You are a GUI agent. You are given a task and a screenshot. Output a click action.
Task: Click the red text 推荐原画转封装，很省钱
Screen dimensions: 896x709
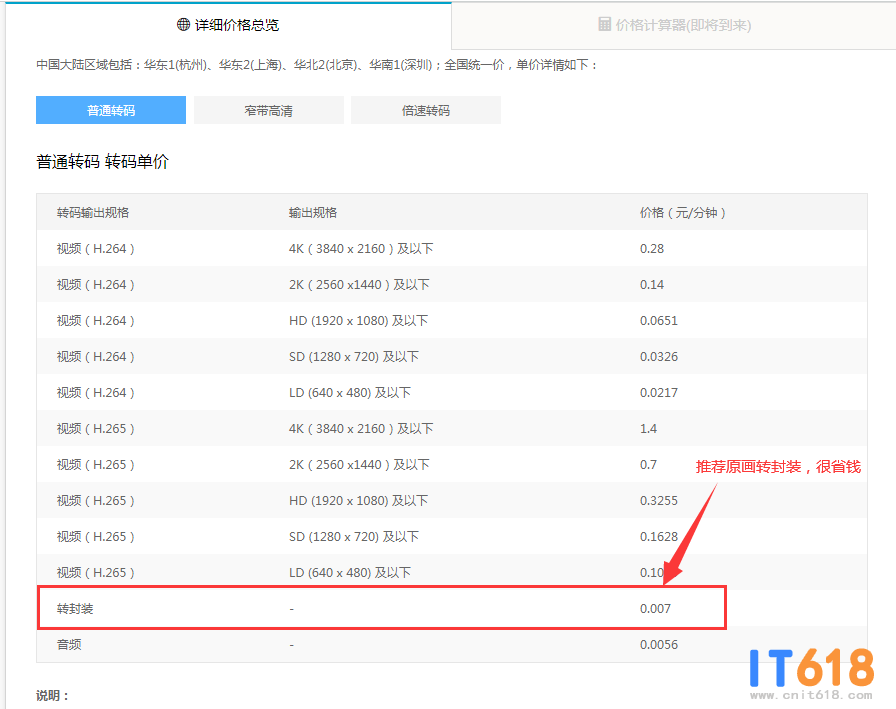coord(777,467)
